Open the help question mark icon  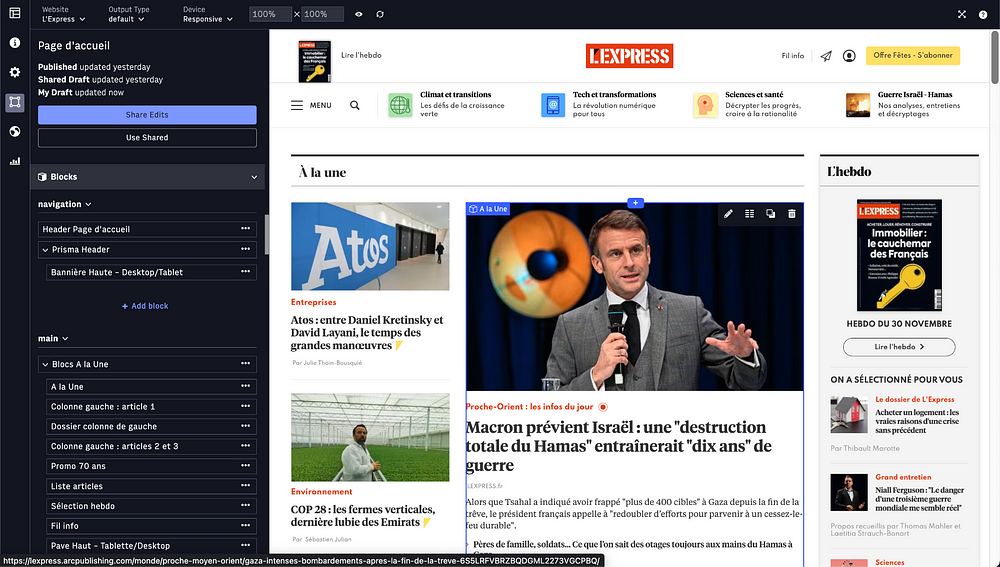983,14
